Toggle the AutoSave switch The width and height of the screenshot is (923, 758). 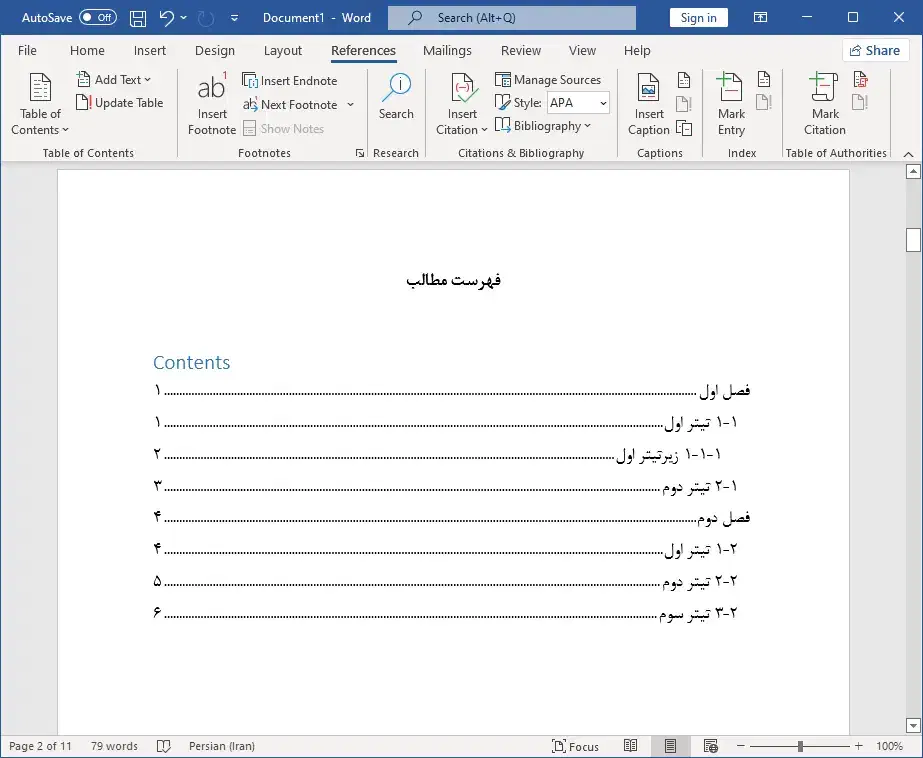(98, 18)
